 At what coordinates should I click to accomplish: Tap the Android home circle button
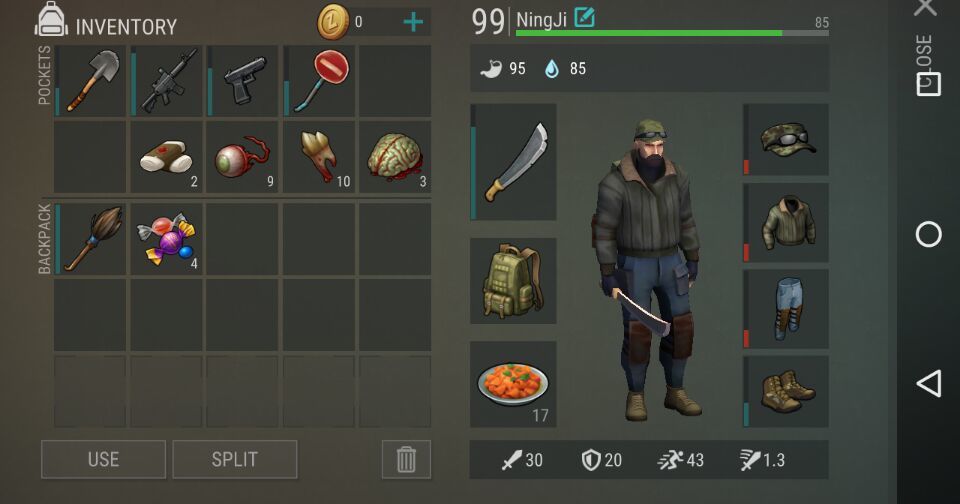click(928, 234)
